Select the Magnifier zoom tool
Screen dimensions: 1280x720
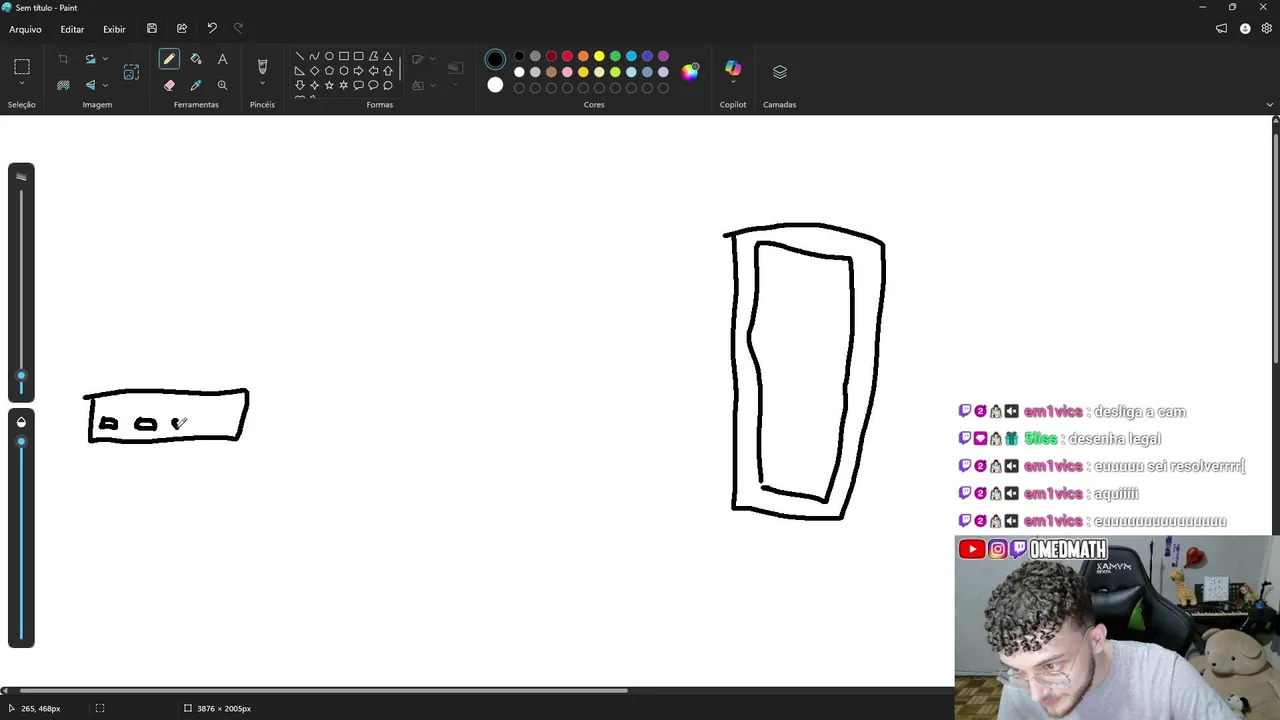222,86
